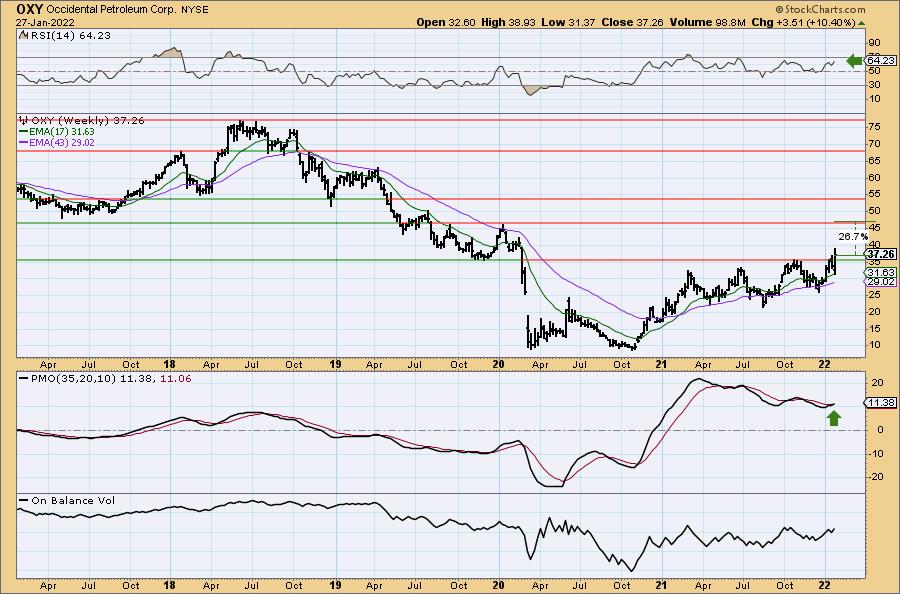Click the 29.02 EMA tag on right axis

point(881,282)
